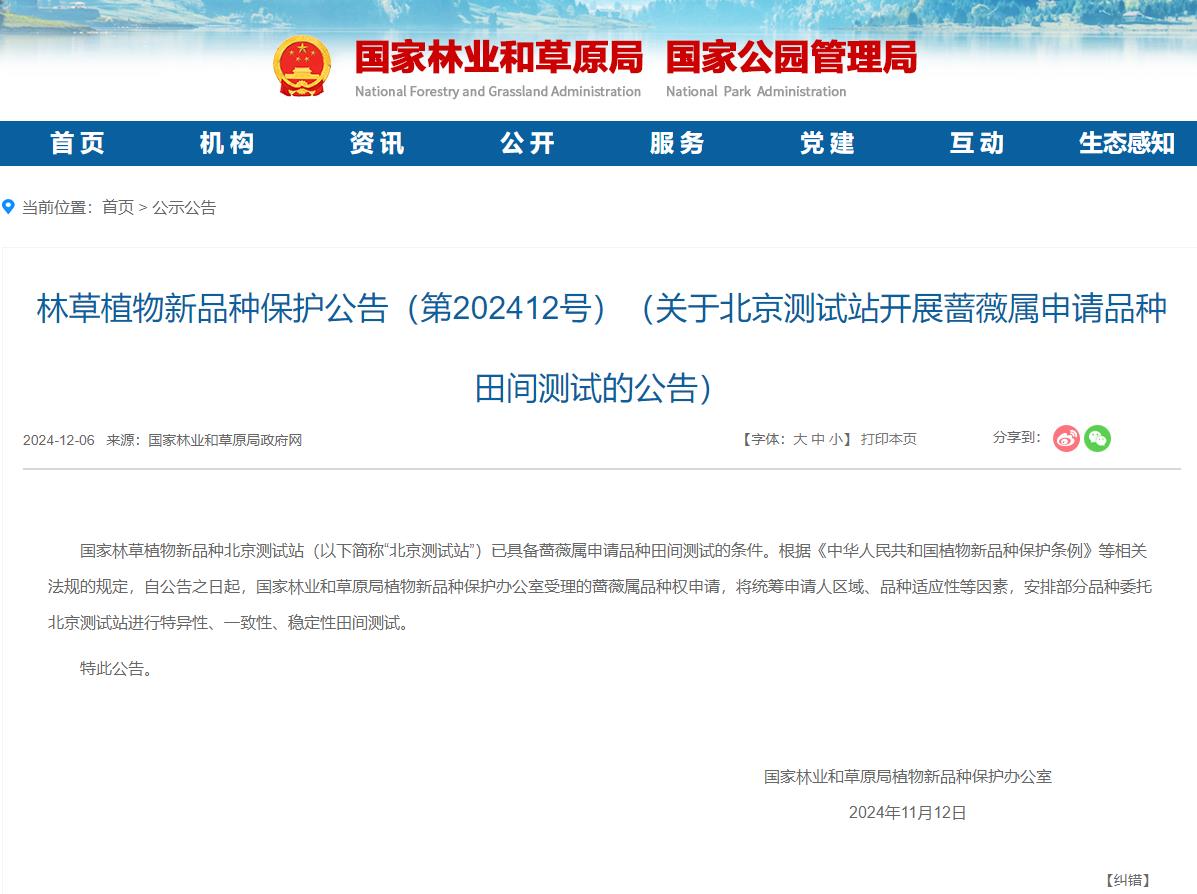
Task: Open the 服务 navigation item
Action: (x=677, y=143)
